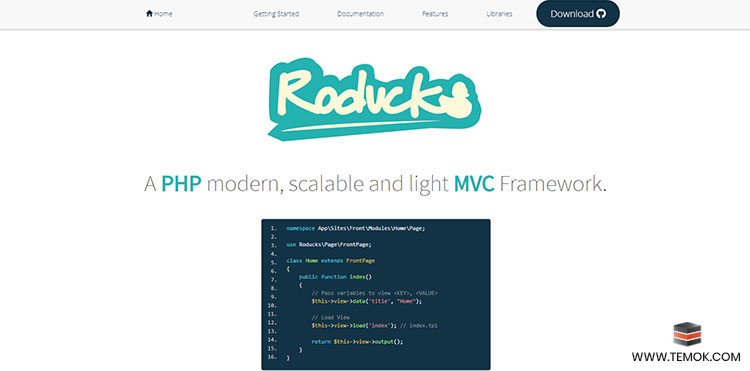Click the MVC word in the tagline

coord(474,184)
